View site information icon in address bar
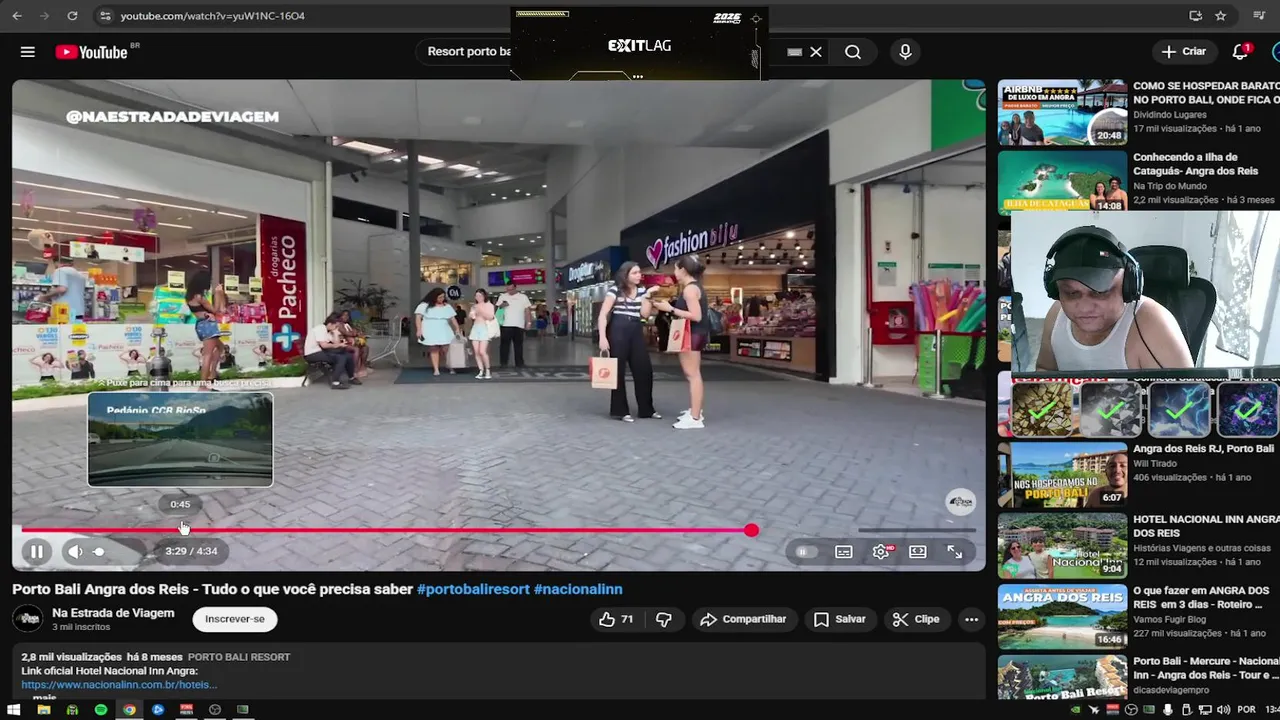Screen dimensions: 1280x720 point(105,16)
